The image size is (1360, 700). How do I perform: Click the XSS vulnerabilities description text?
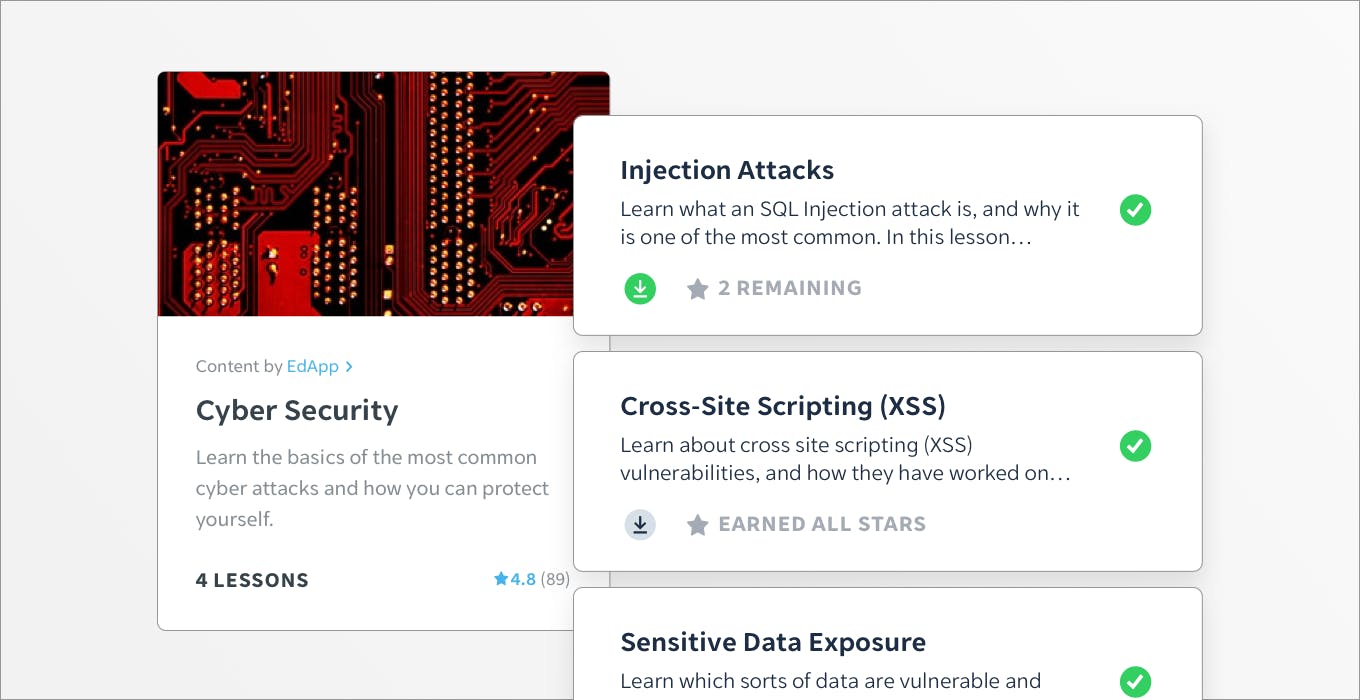tap(846, 460)
